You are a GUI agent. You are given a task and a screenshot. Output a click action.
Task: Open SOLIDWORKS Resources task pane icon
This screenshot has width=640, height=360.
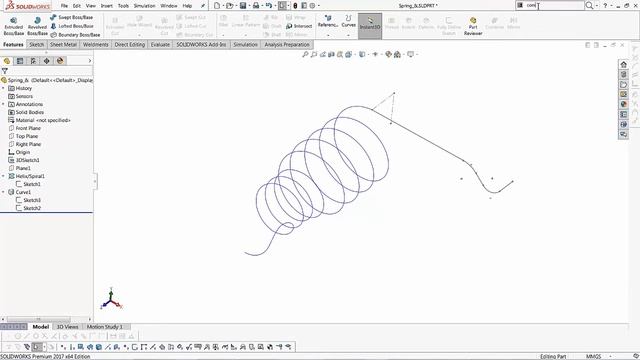(623, 64)
